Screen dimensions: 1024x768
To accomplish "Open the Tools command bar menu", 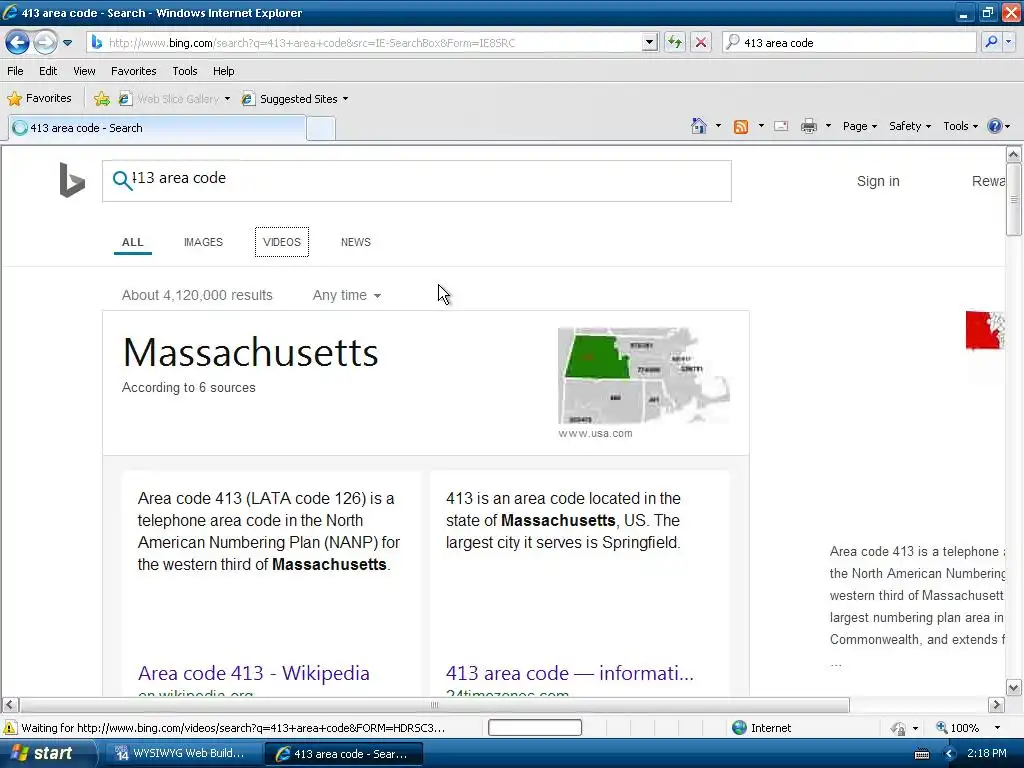I will [960, 126].
